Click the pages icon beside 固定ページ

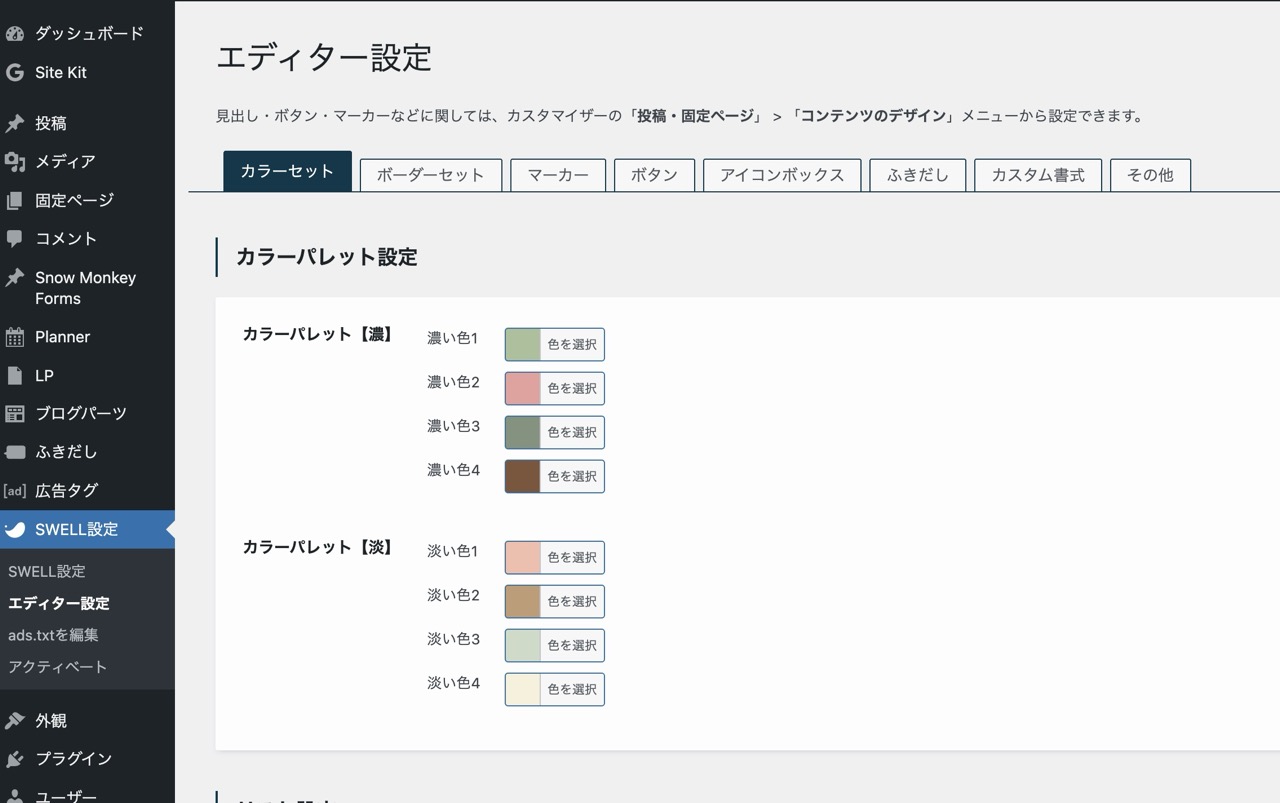[x=15, y=201]
